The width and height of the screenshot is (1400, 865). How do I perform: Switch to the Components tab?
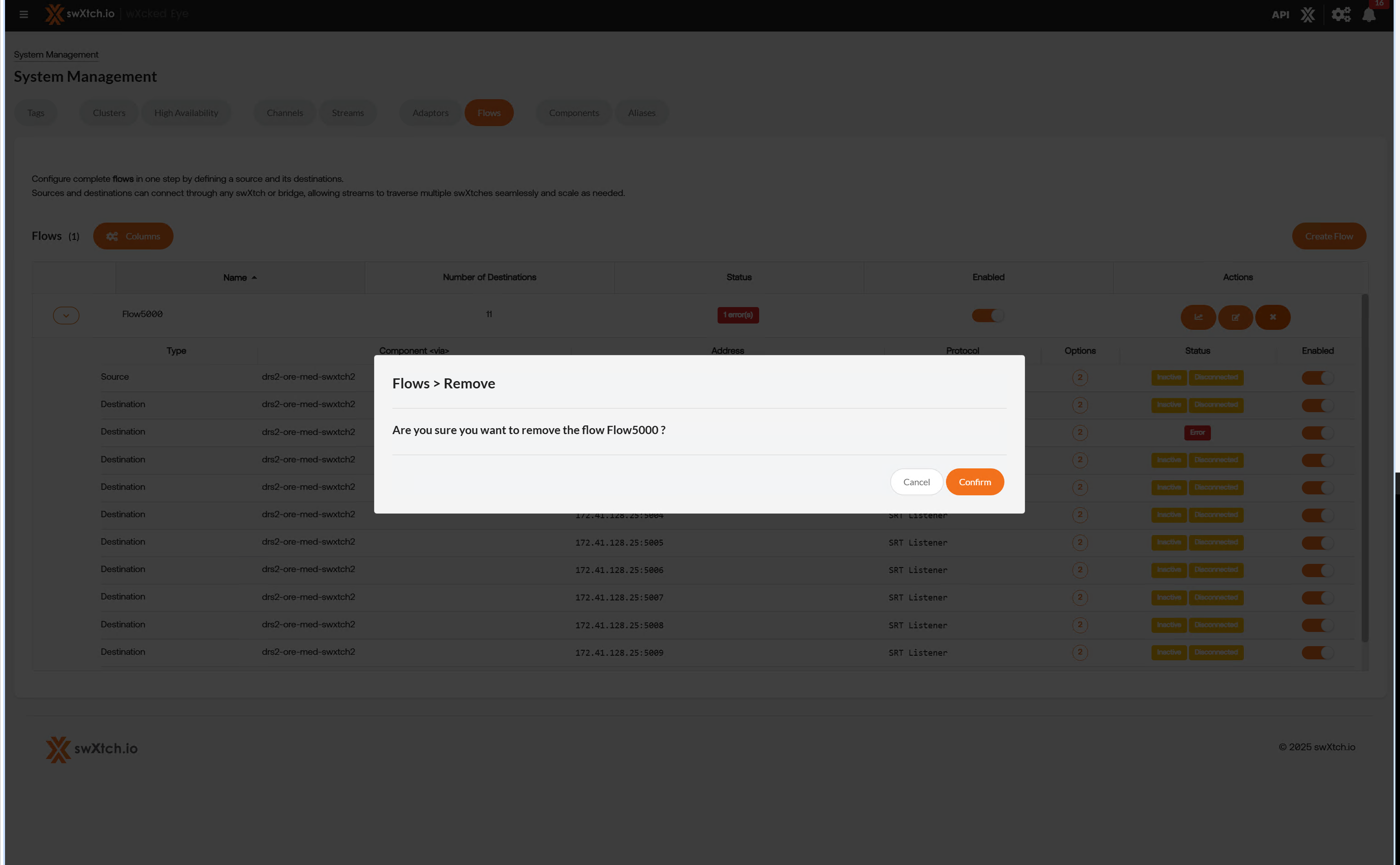pyautogui.click(x=574, y=113)
